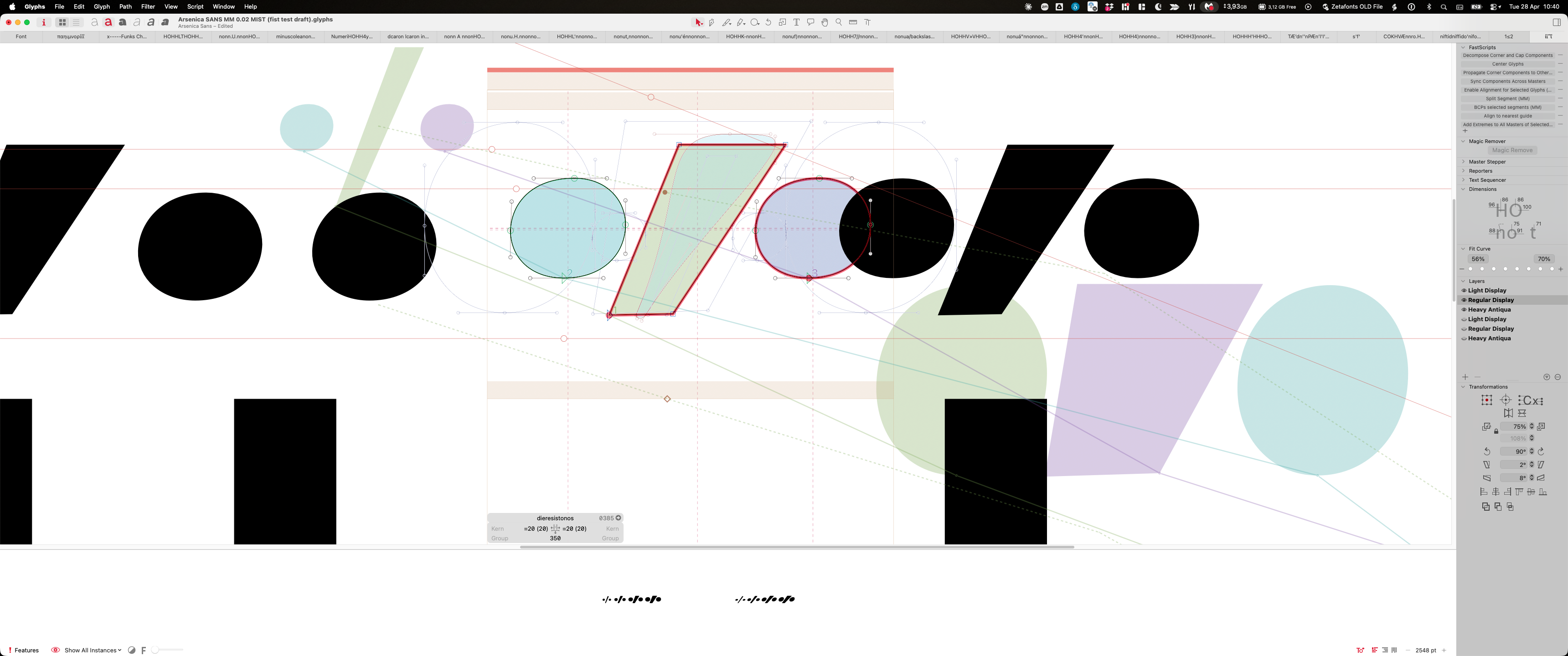Click the rotation angle field showing 90°
This screenshot has height=656, width=1568.
point(1514,451)
